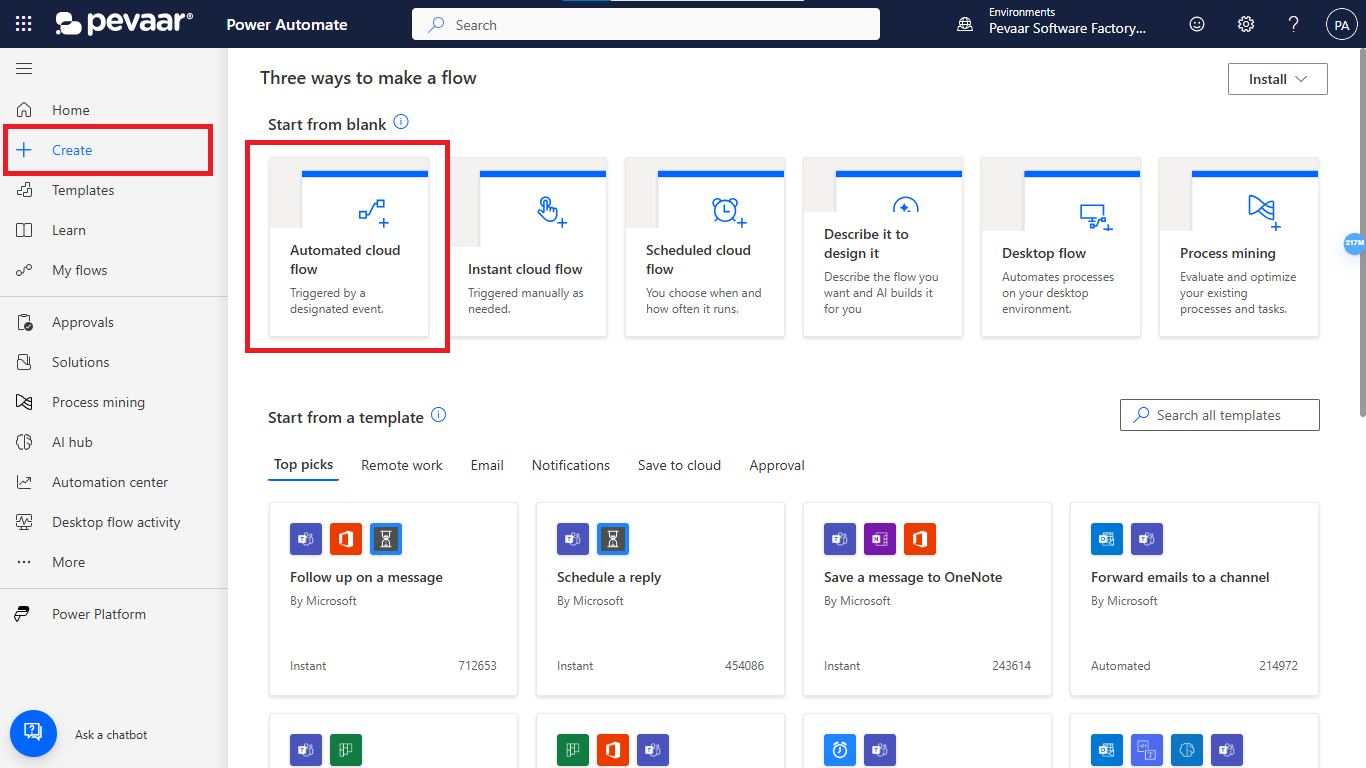
Task: Click the 712653 usage count
Action: [477, 666]
